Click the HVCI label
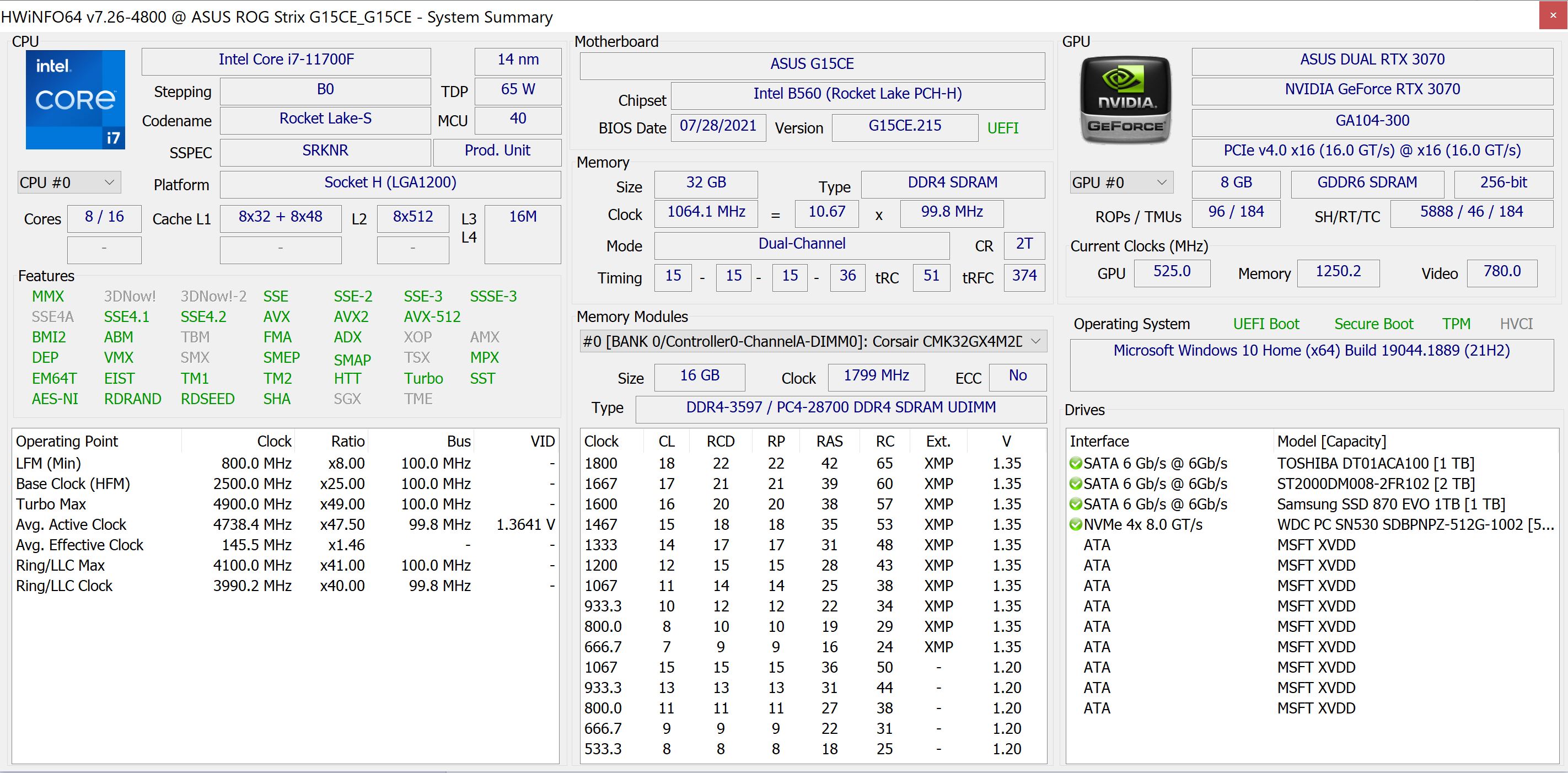The height and width of the screenshot is (773, 1568). 1516,324
